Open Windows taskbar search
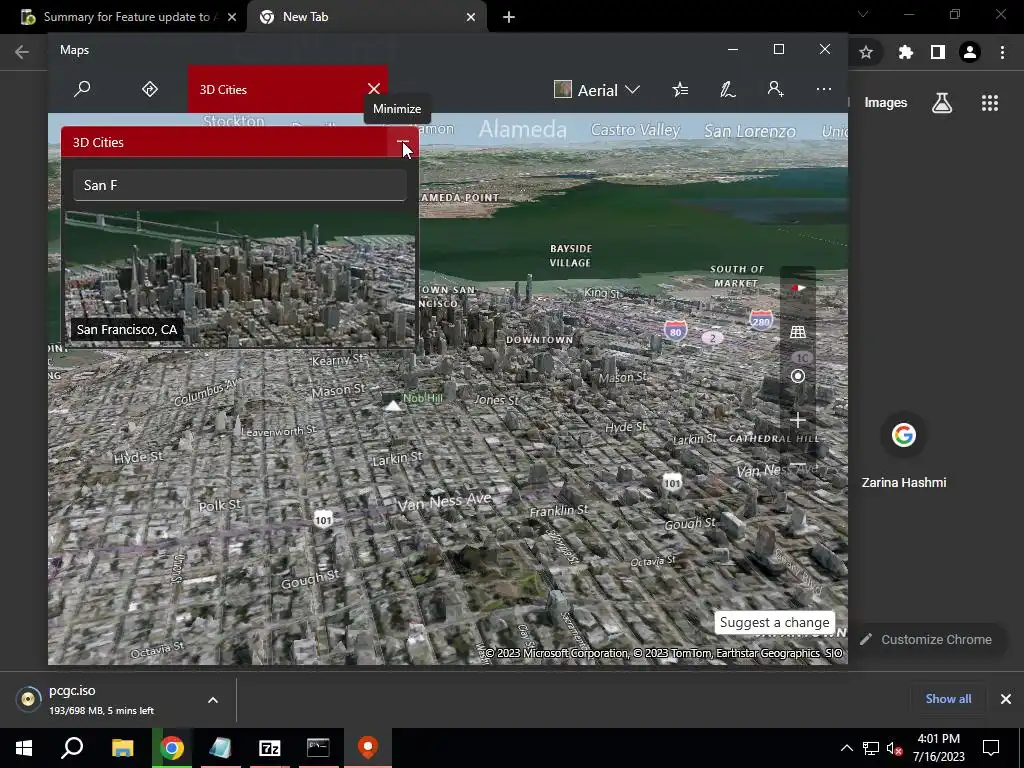Image resolution: width=1024 pixels, height=768 pixels. point(72,748)
